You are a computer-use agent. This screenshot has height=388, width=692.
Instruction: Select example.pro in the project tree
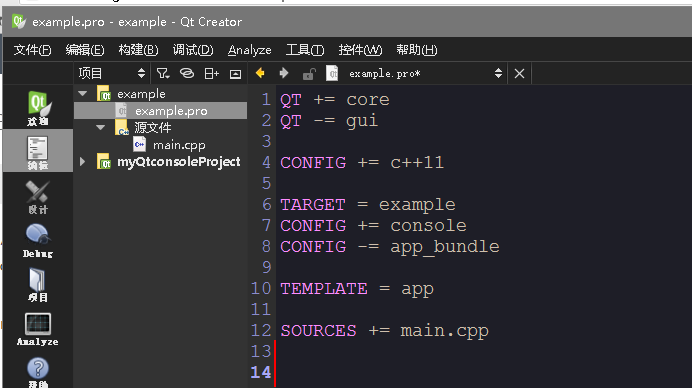tap(171, 111)
